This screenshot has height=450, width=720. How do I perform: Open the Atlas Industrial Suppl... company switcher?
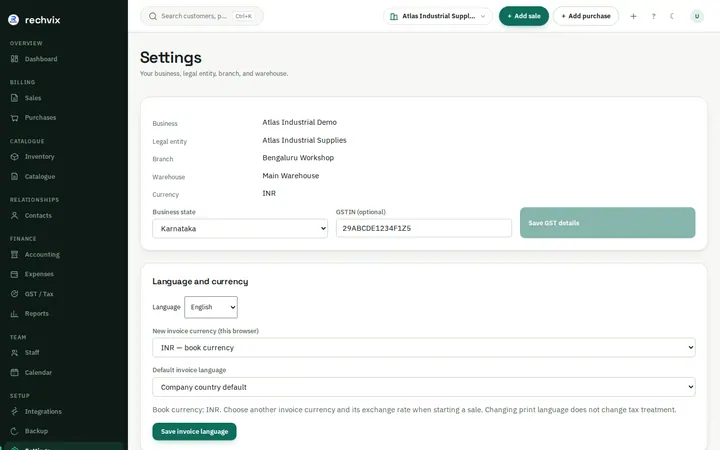coord(438,16)
